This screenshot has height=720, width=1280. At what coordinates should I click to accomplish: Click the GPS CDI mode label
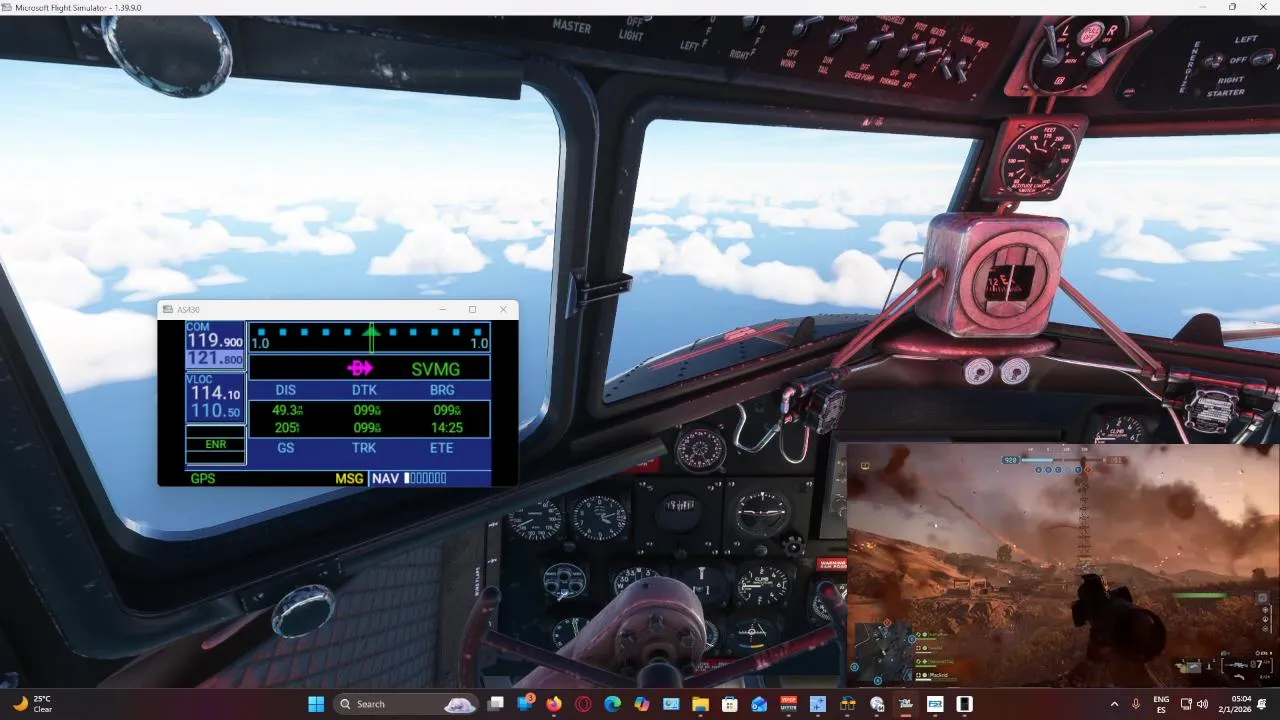pyautogui.click(x=203, y=478)
